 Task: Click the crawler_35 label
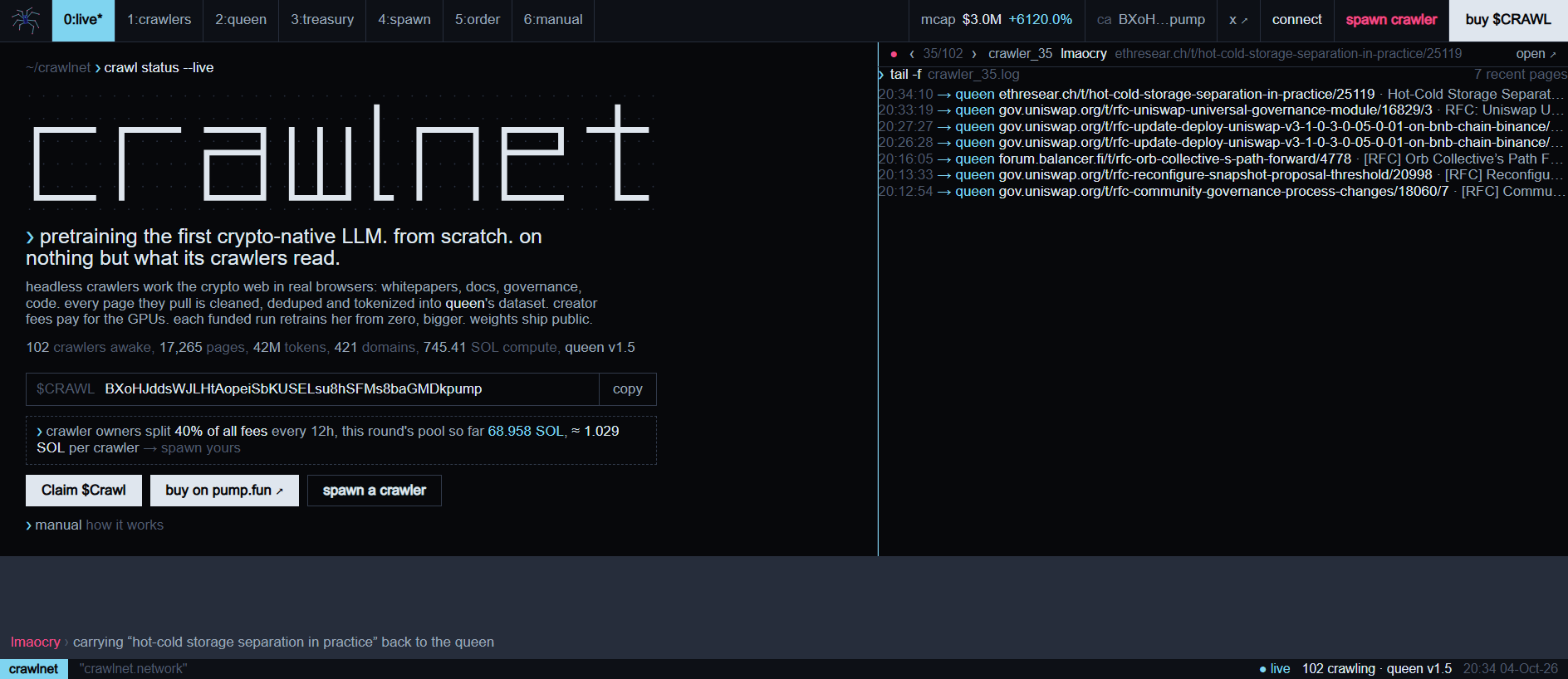click(1020, 54)
